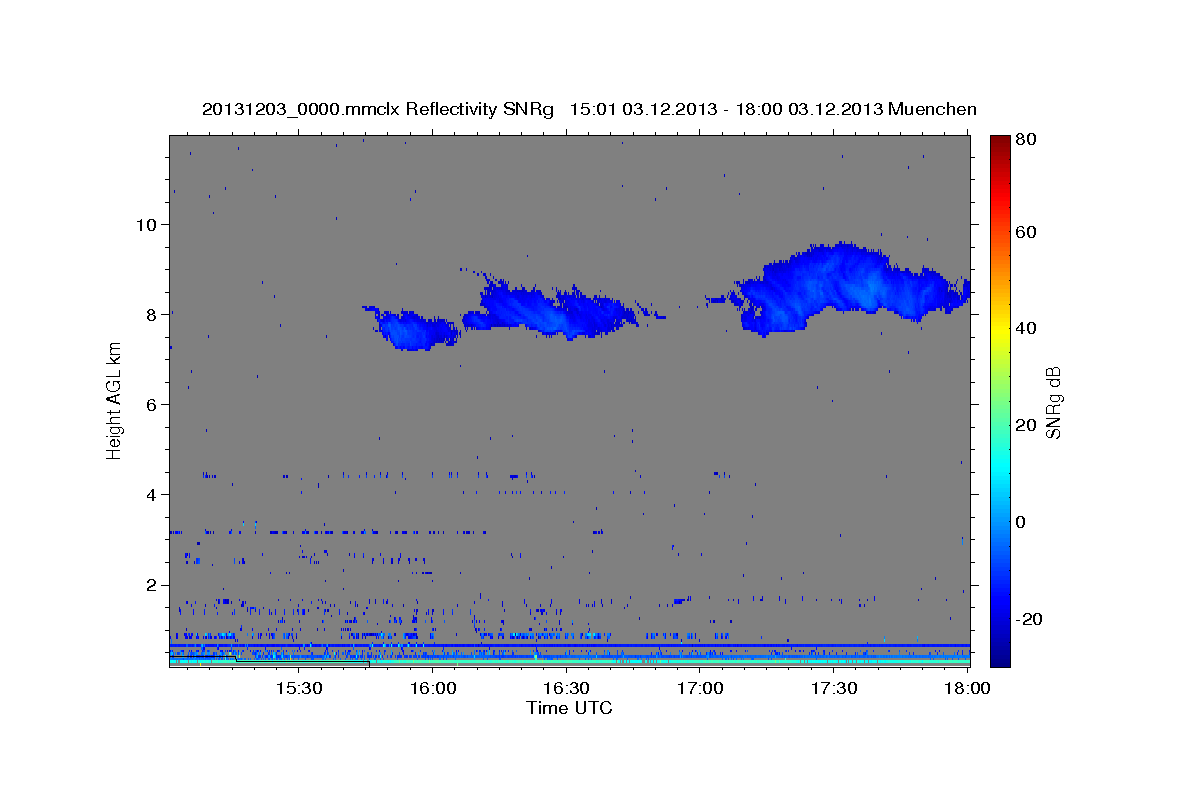Image resolution: width=1200 pixels, height=800 pixels.
Task: Click the 'Time UTC' x-axis label
Action: pos(569,708)
